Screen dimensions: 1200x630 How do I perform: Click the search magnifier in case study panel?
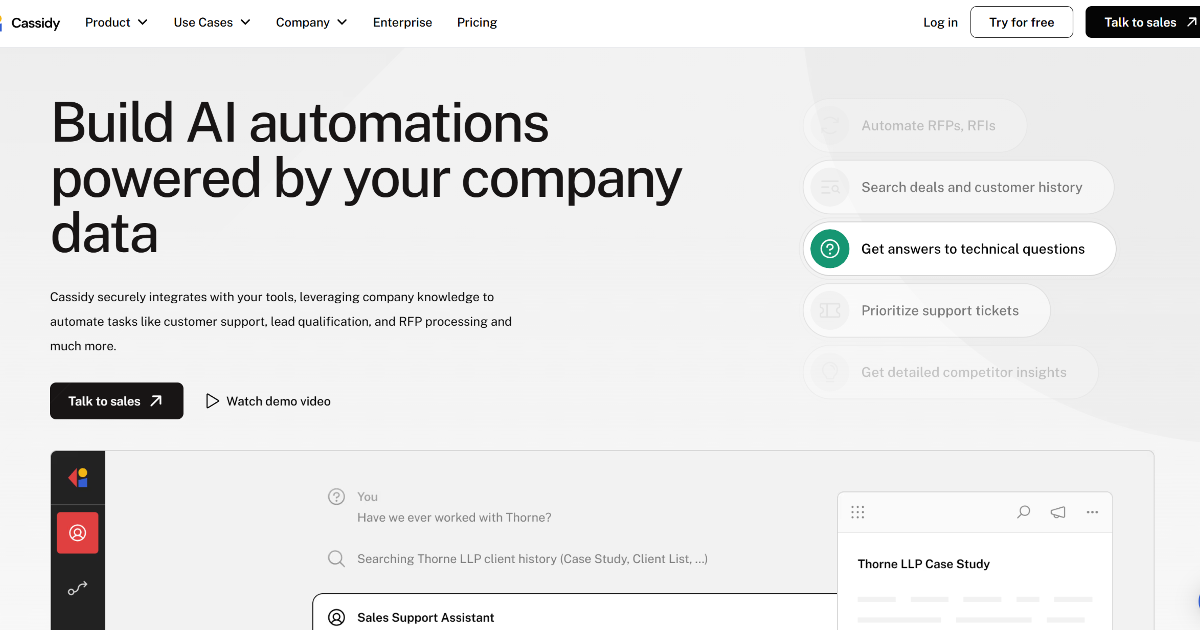[1023, 512]
